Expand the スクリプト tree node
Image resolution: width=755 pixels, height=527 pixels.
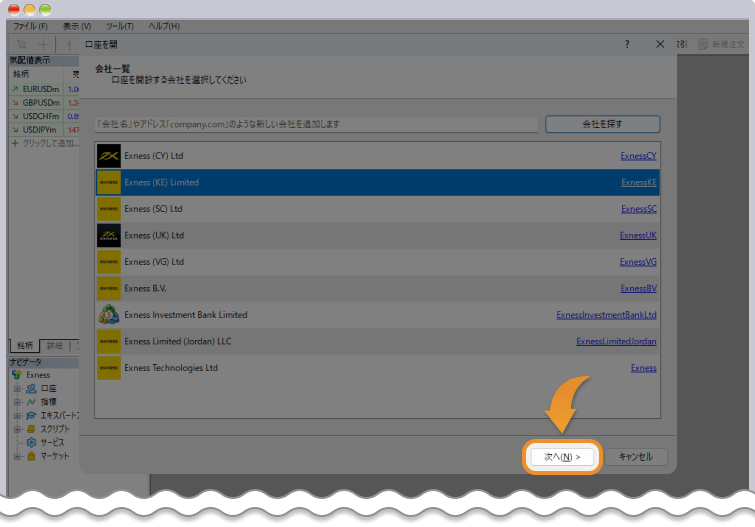click(x=17, y=429)
